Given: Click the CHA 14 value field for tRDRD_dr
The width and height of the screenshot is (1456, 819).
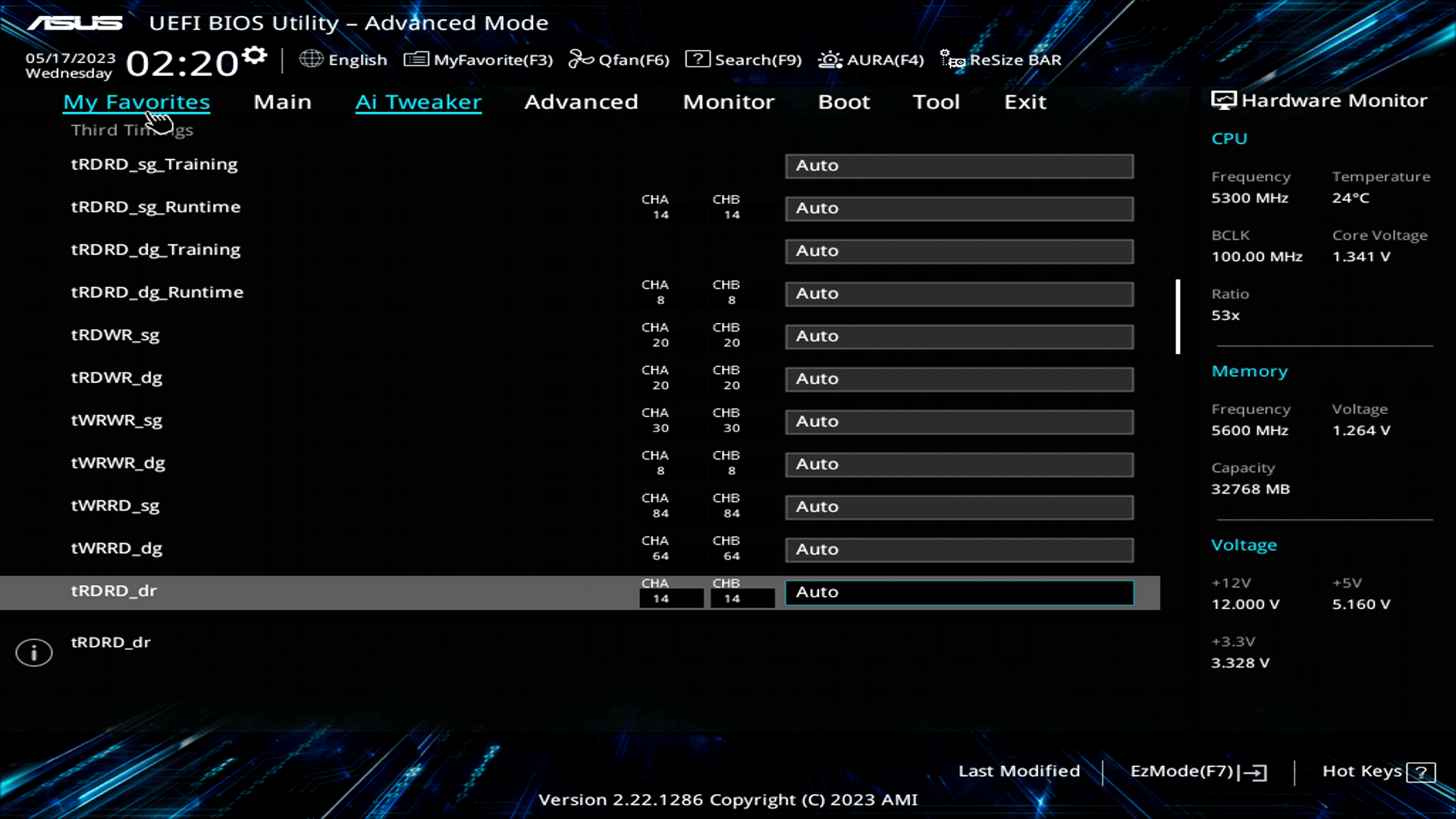Looking at the screenshot, I should pyautogui.click(x=670, y=598).
